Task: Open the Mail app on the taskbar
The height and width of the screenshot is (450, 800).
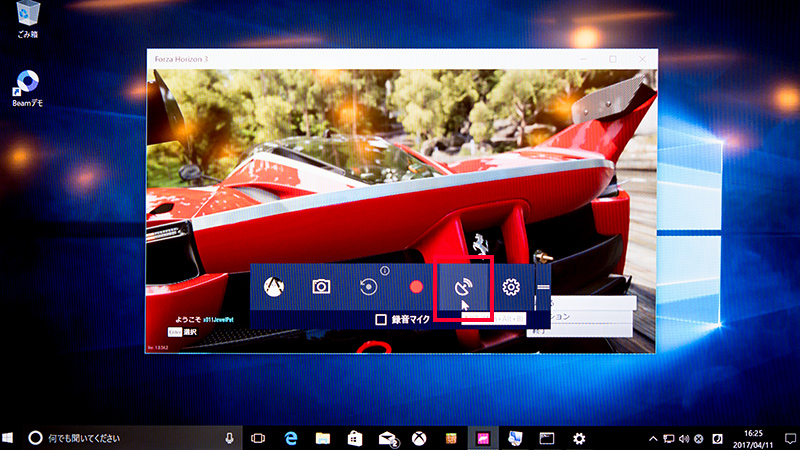Action: pyautogui.click(x=388, y=438)
